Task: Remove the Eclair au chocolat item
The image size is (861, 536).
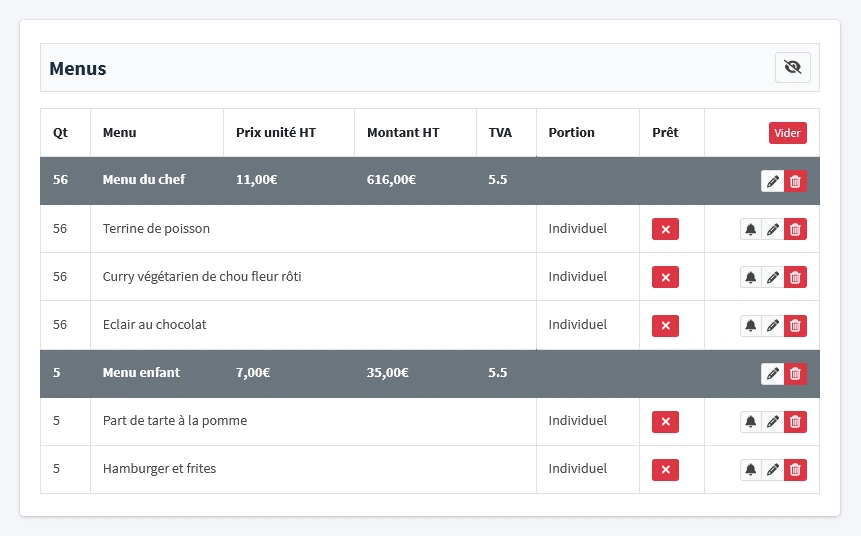Action: 795,326
